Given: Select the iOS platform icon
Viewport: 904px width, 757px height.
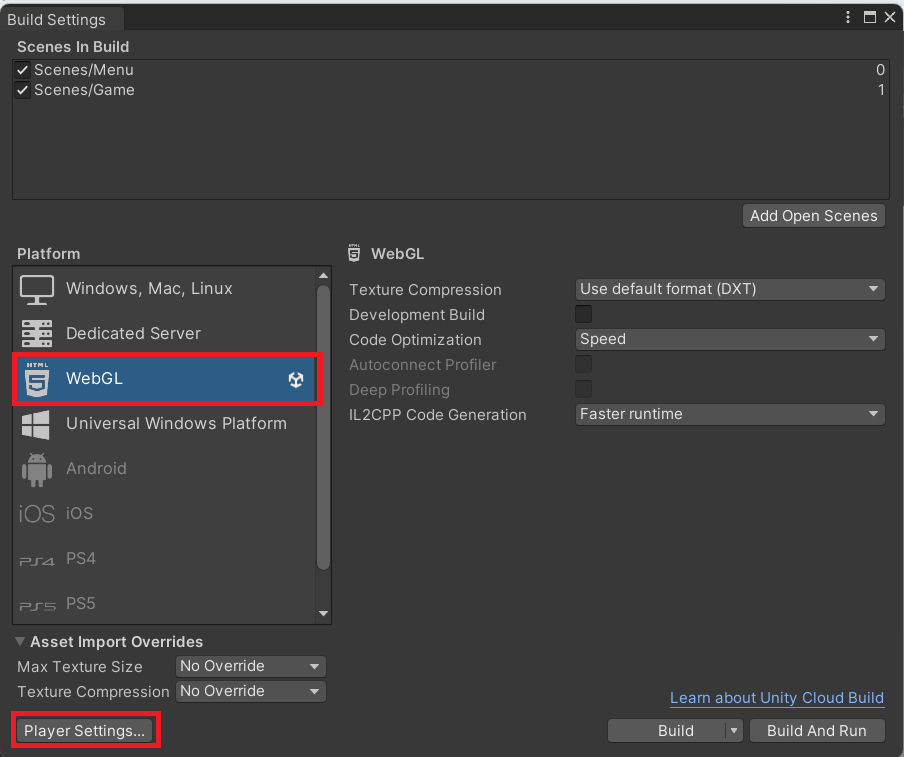Looking at the screenshot, I should [x=36, y=513].
